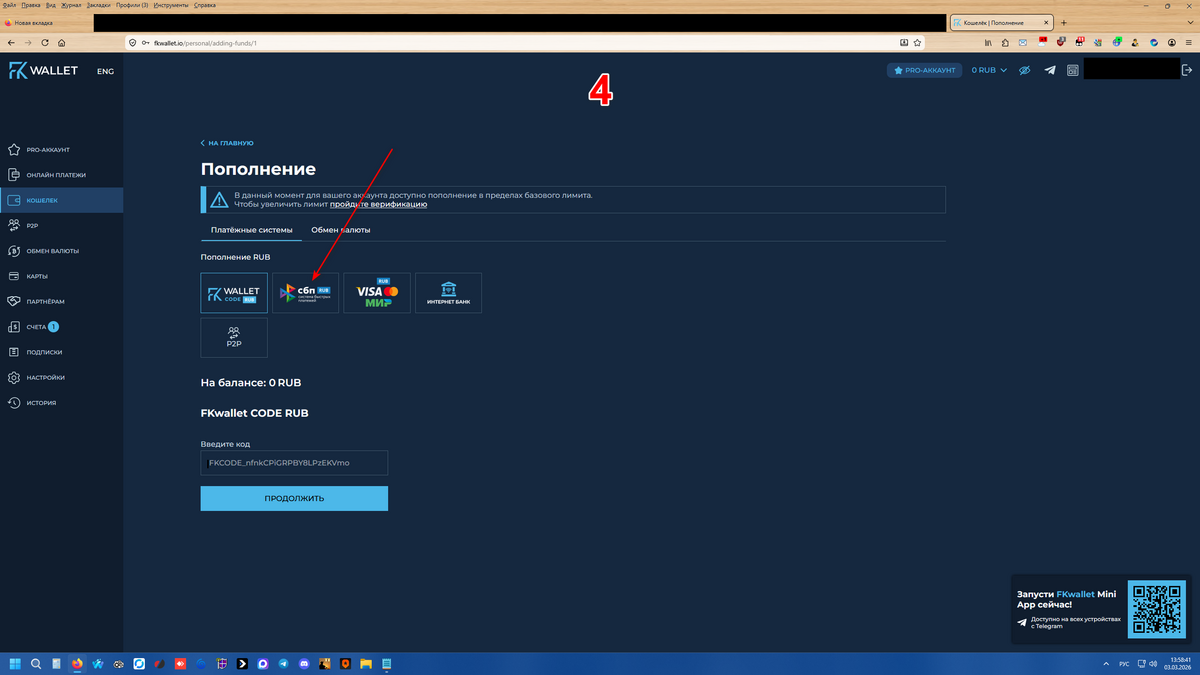1200x675 pixels.
Task: Choose the VISA/МИР card payment tile
Action: 377,293
